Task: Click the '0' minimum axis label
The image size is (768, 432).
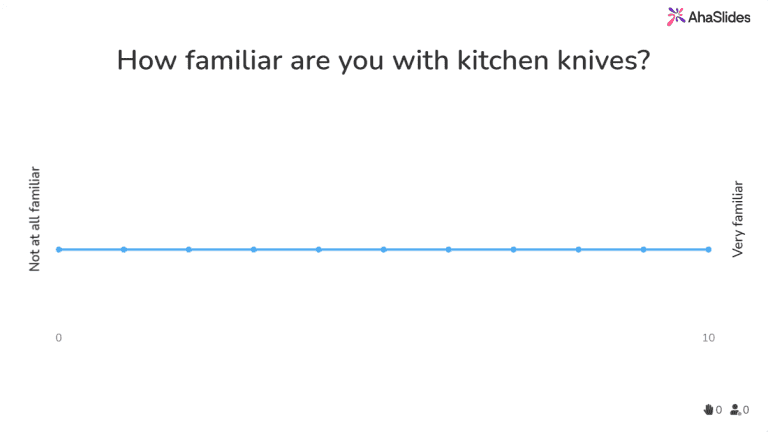Action: click(59, 338)
